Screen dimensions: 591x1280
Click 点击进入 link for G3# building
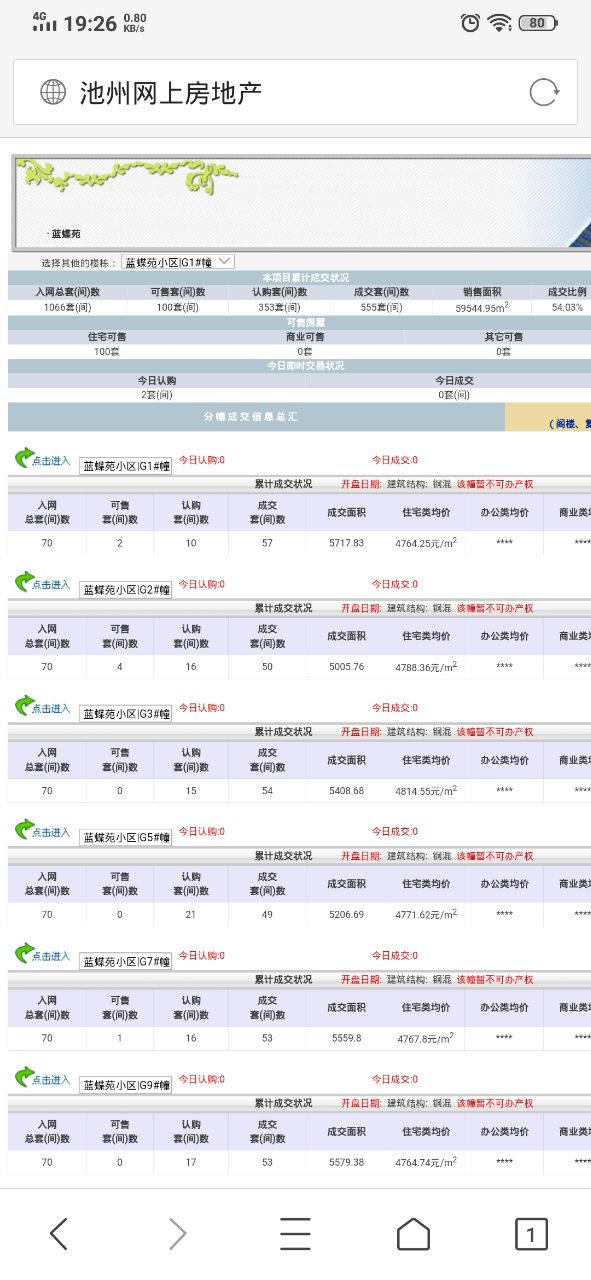pyautogui.click(x=51, y=709)
